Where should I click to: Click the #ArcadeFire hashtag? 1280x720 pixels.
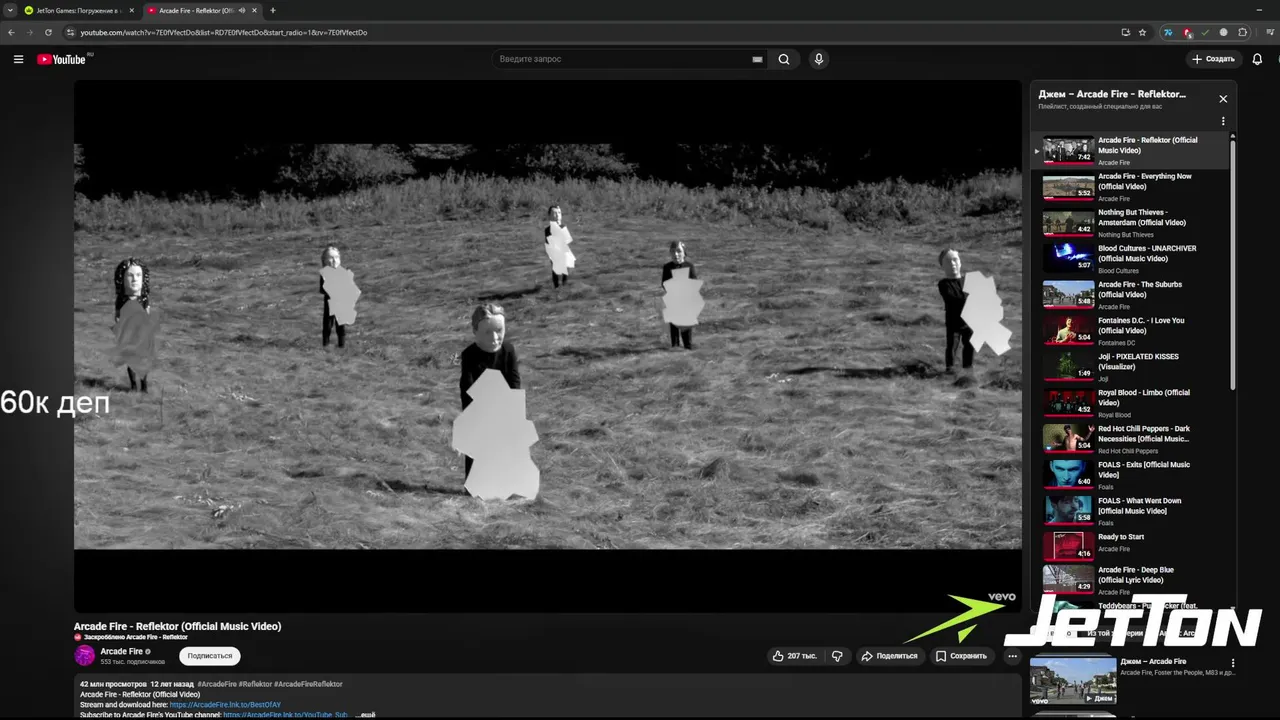(217, 684)
